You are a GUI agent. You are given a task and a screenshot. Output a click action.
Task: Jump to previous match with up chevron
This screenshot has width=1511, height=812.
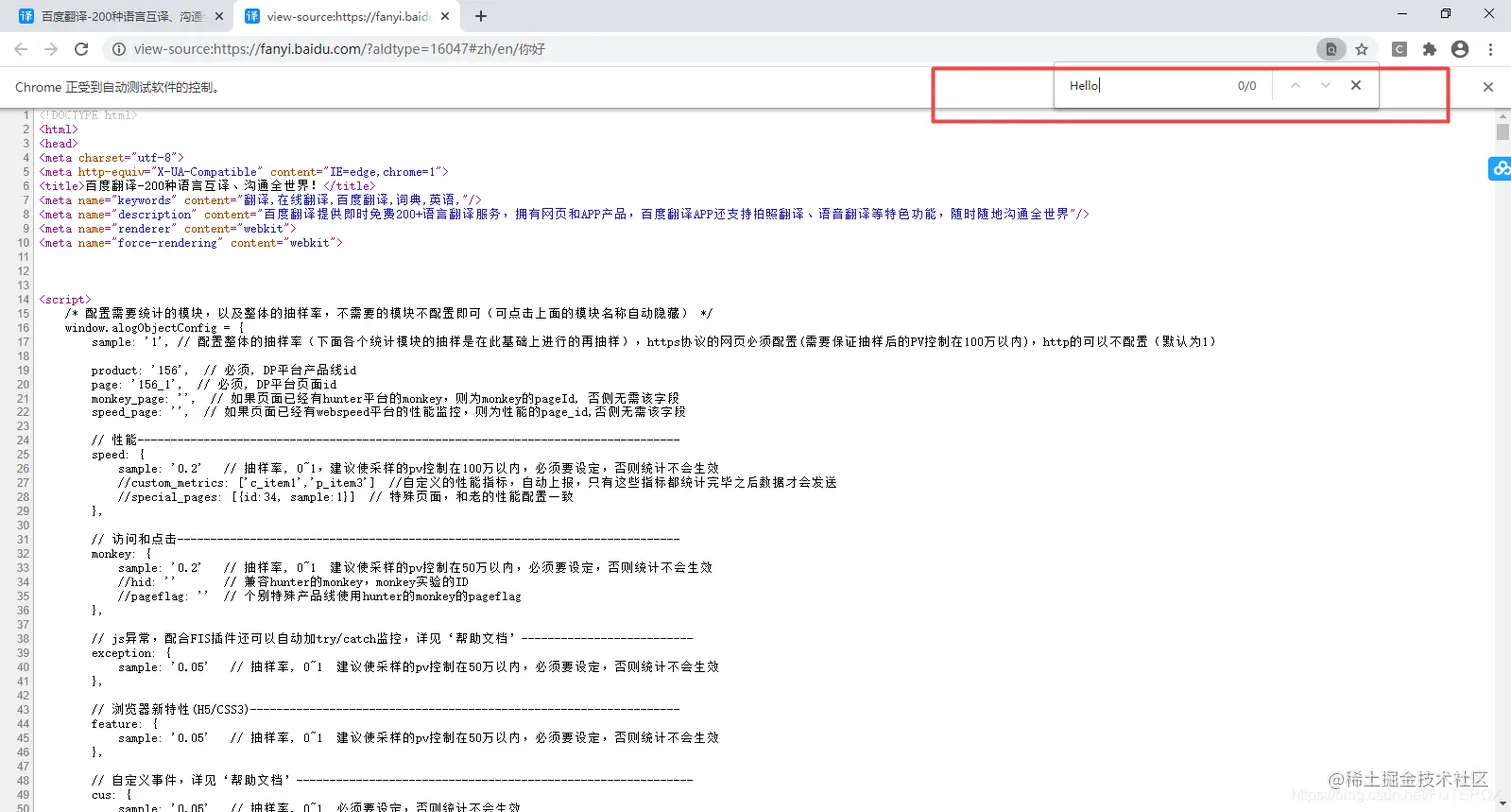pyautogui.click(x=1294, y=85)
